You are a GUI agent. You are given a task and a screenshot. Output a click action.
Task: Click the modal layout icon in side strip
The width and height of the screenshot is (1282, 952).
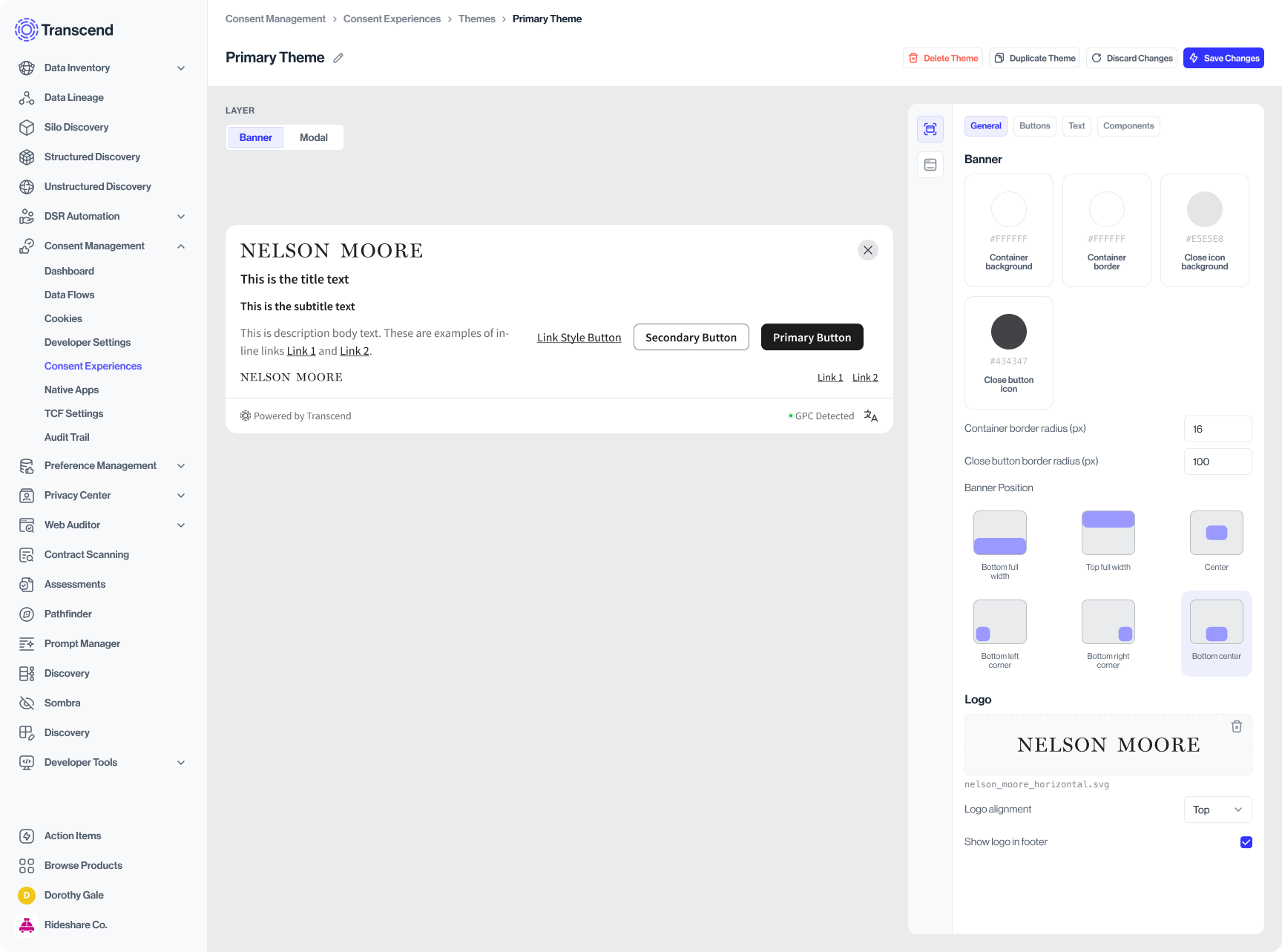click(930, 165)
